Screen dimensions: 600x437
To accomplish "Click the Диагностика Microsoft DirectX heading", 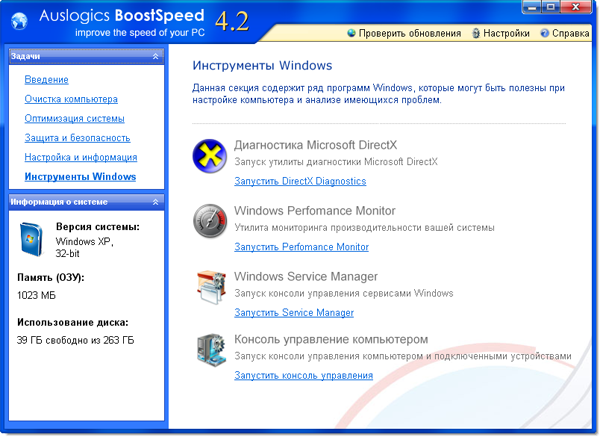I will click(x=316, y=145).
